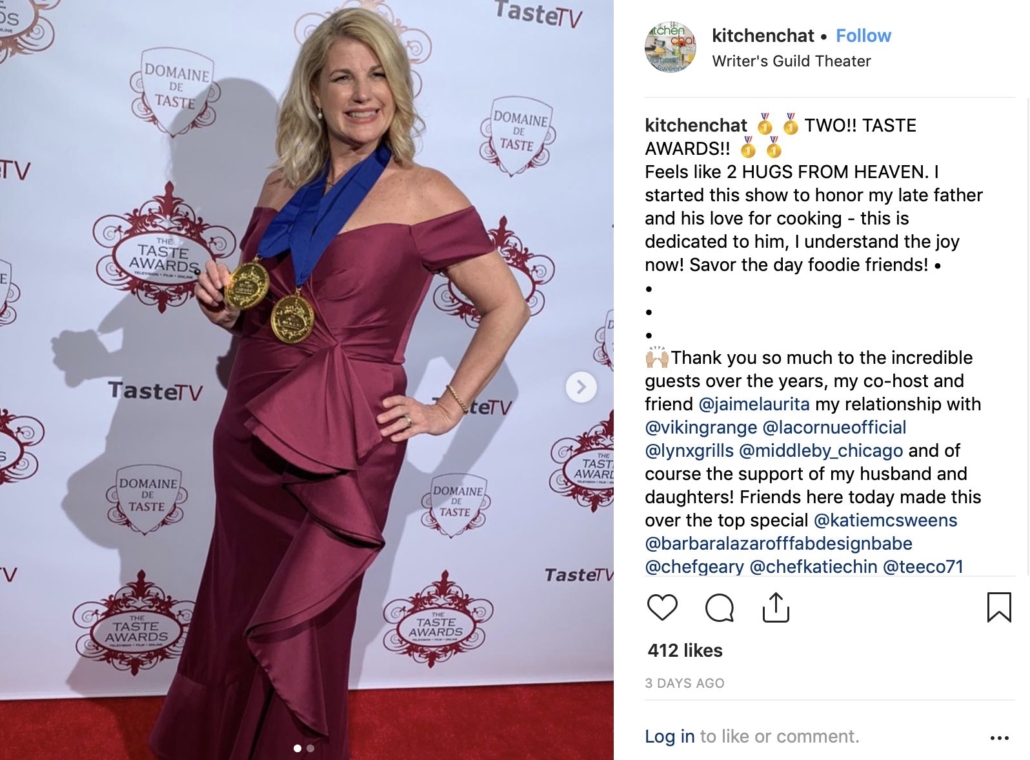Like the post with the heart icon
This screenshot has width=1030, height=760.
[x=661, y=607]
